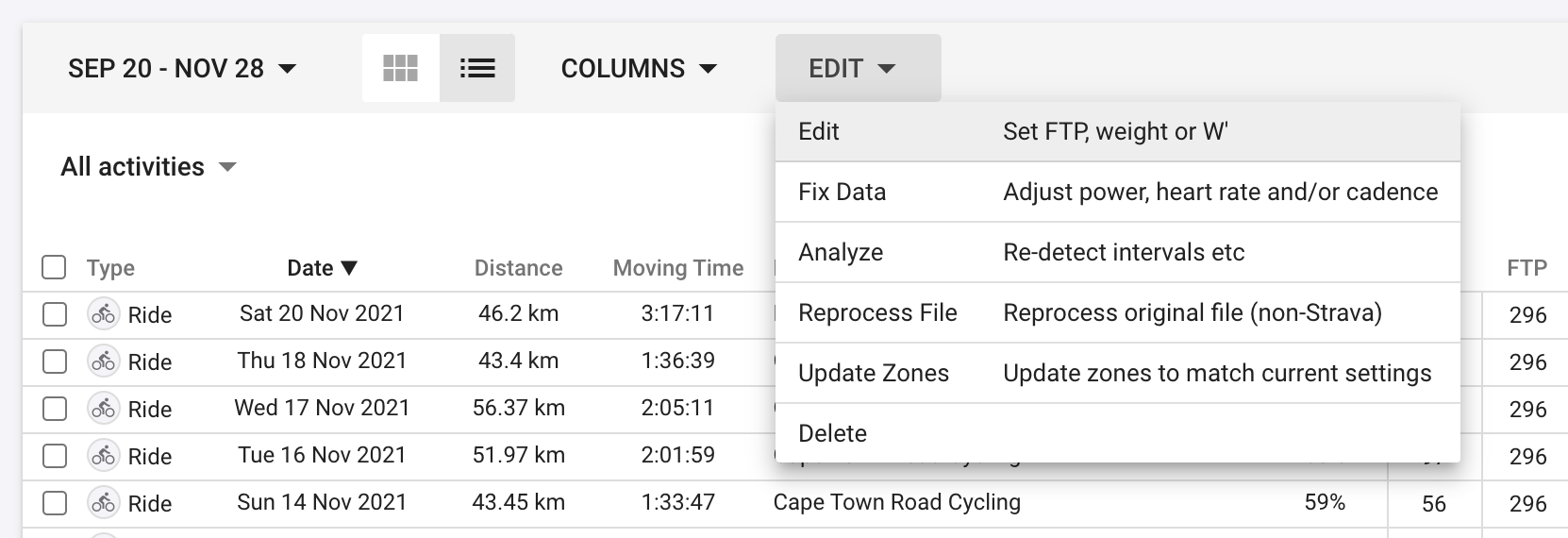Image resolution: width=1568 pixels, height=538 pixels.
Task: Tick the select-all header checkbox
Action: [x=55, y=268]
